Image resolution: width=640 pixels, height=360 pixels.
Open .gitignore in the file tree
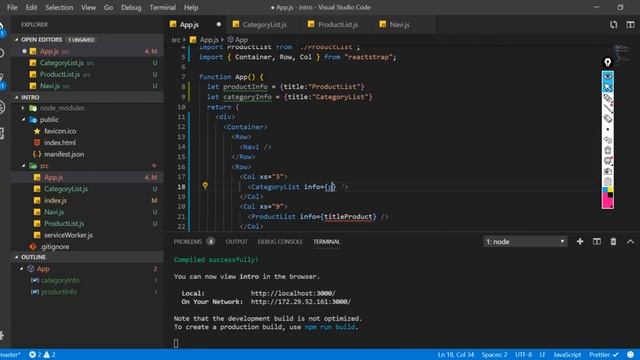(x=55, y=247)
